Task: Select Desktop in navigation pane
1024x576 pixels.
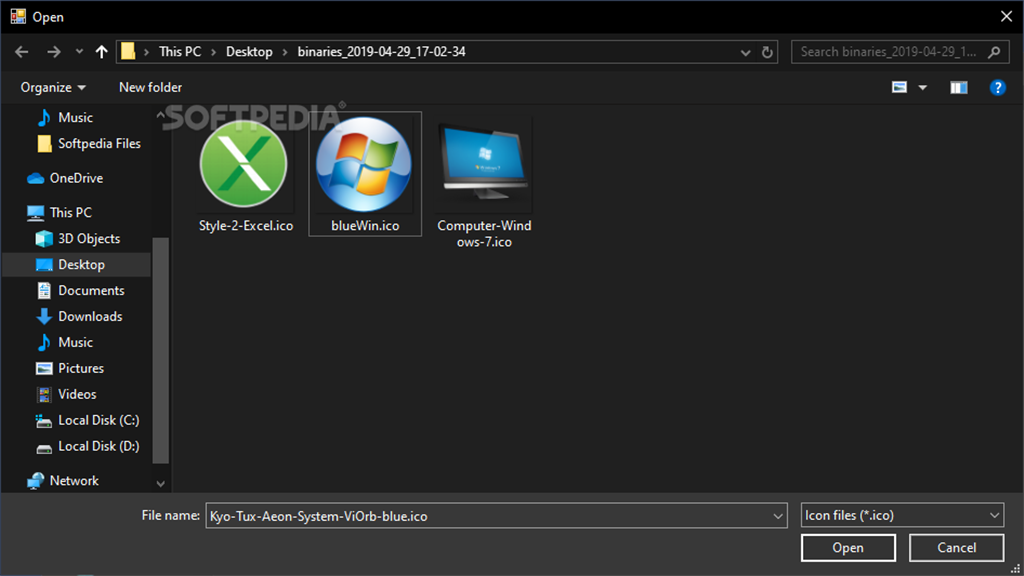Action: point(76,264)
